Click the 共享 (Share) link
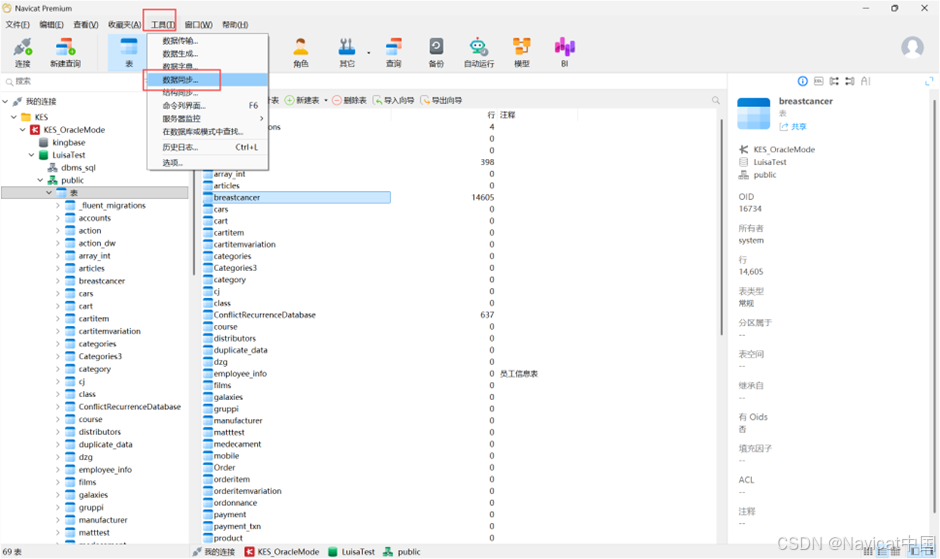The width and height of the screenshot is (940, 559). click(x=793, y=127)
